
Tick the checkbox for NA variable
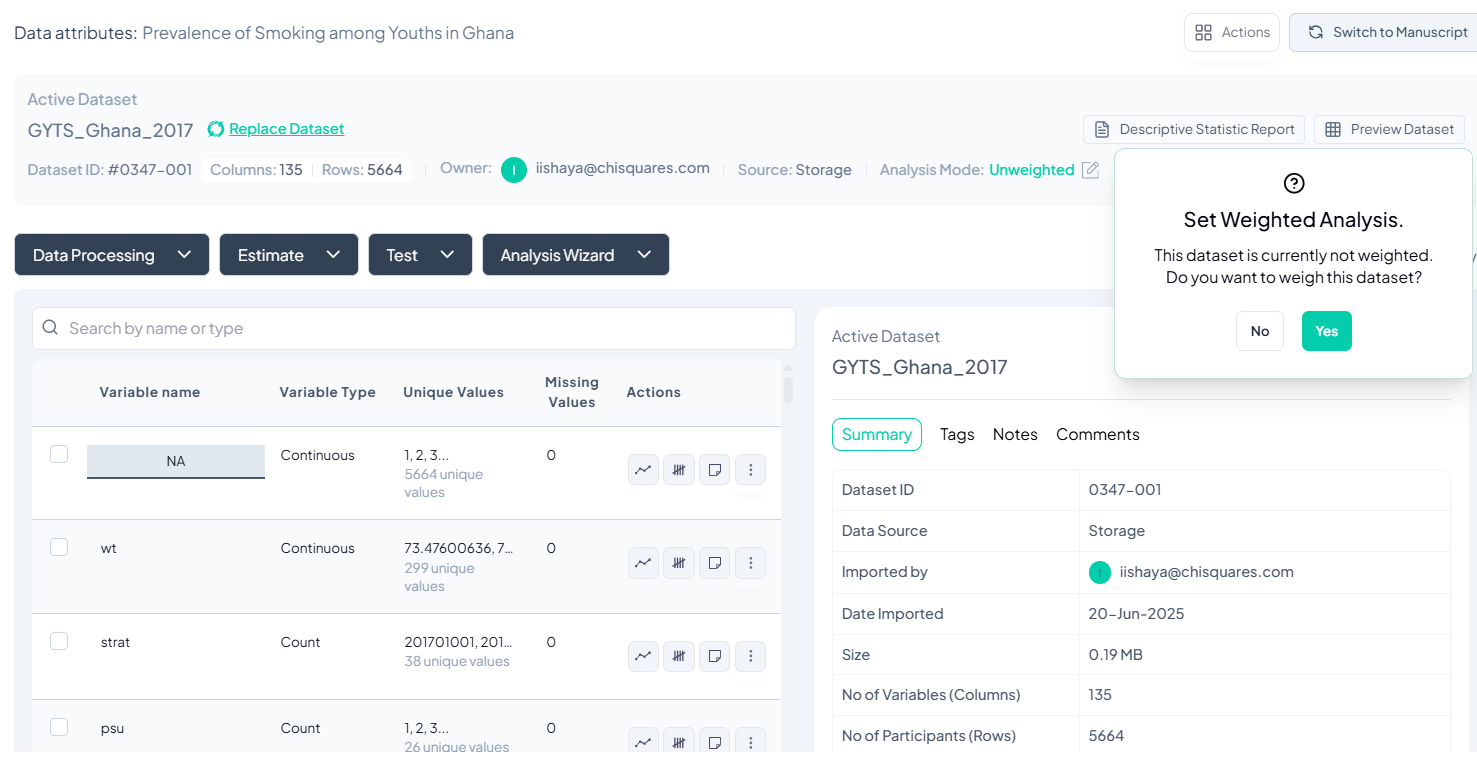59,454
